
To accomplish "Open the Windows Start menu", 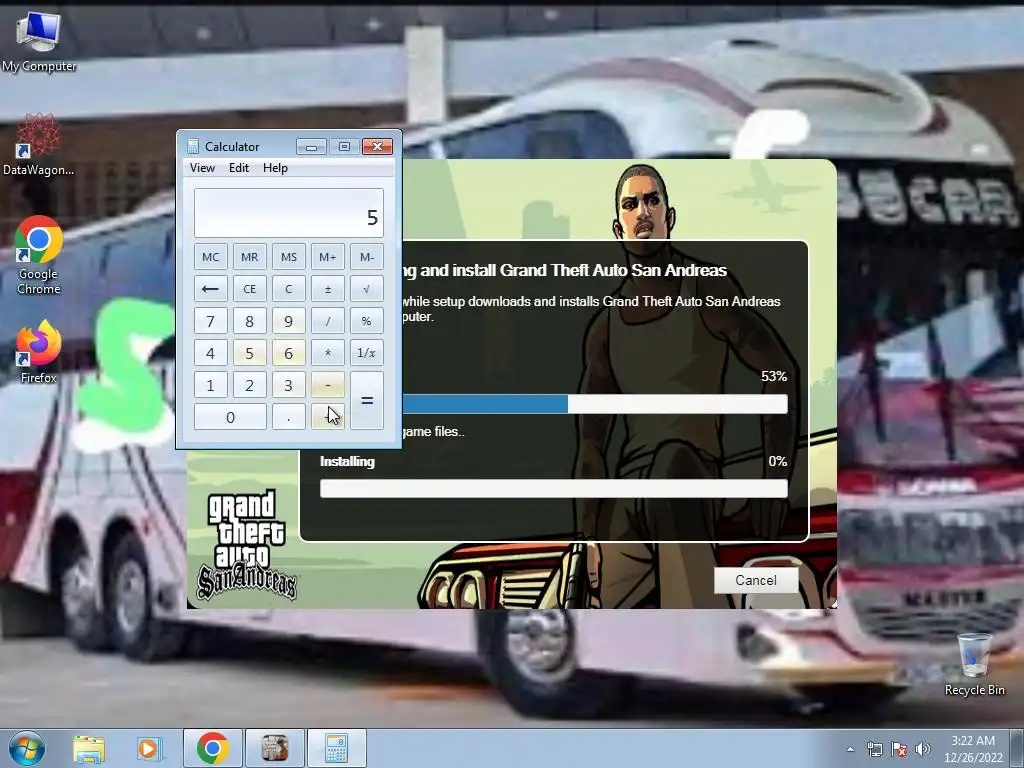I will pyautogui.click(x=27, y=748).
